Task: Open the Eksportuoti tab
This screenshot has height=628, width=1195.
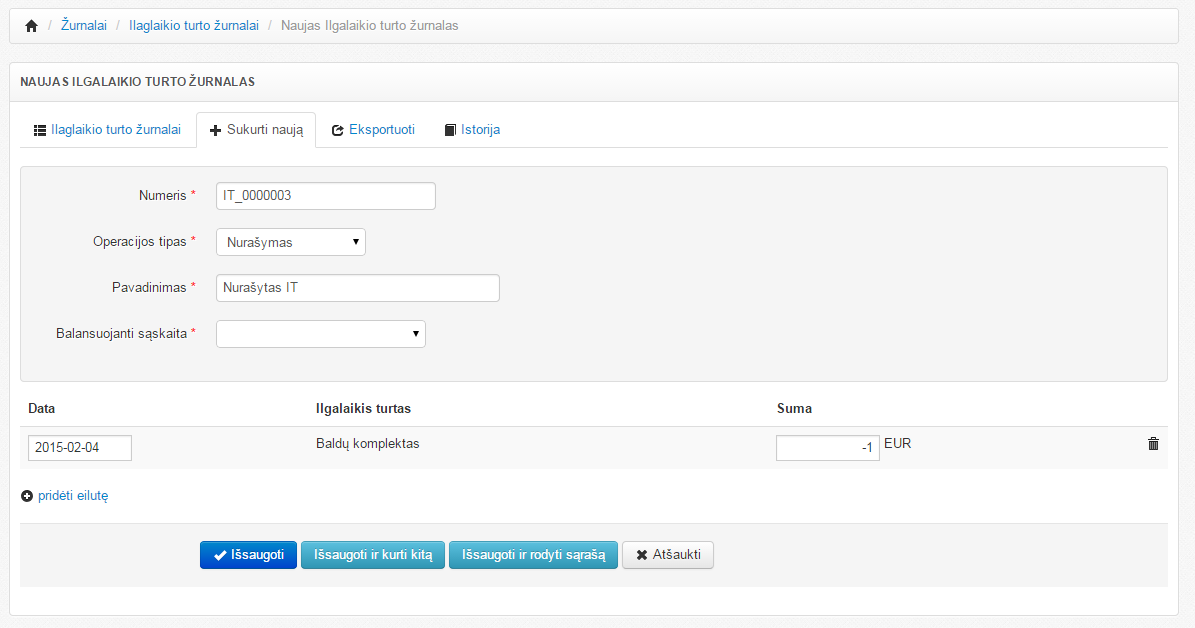Action: coord(381,130)
